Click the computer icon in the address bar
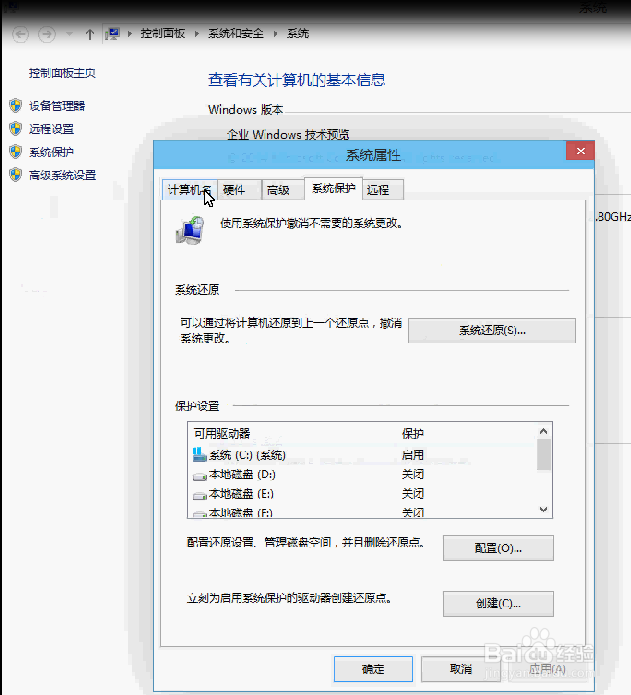Screen dimensions: 631x695 coord(113,34)
